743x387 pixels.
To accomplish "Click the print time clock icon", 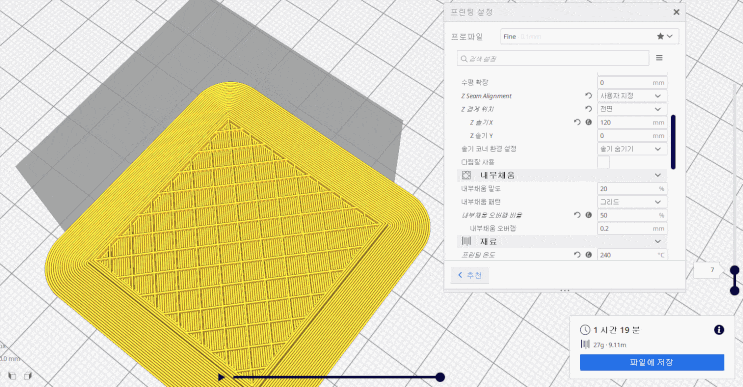I will click(585, 330).
